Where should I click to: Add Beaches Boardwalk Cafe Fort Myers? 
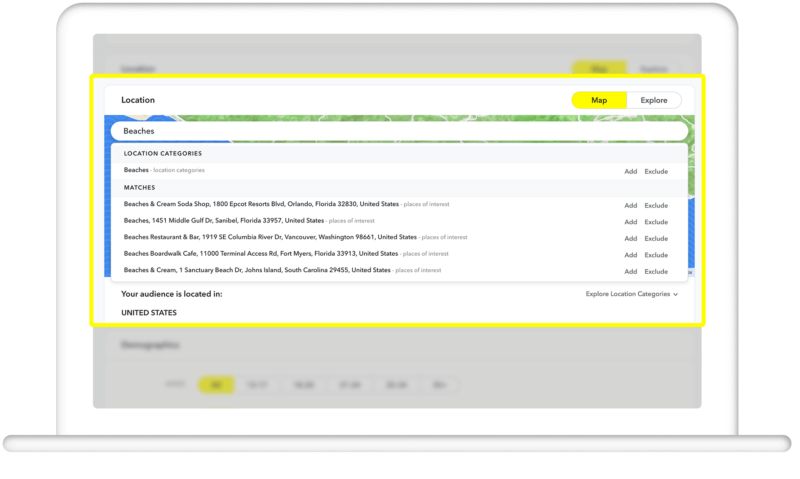click(x=630, y=254)
